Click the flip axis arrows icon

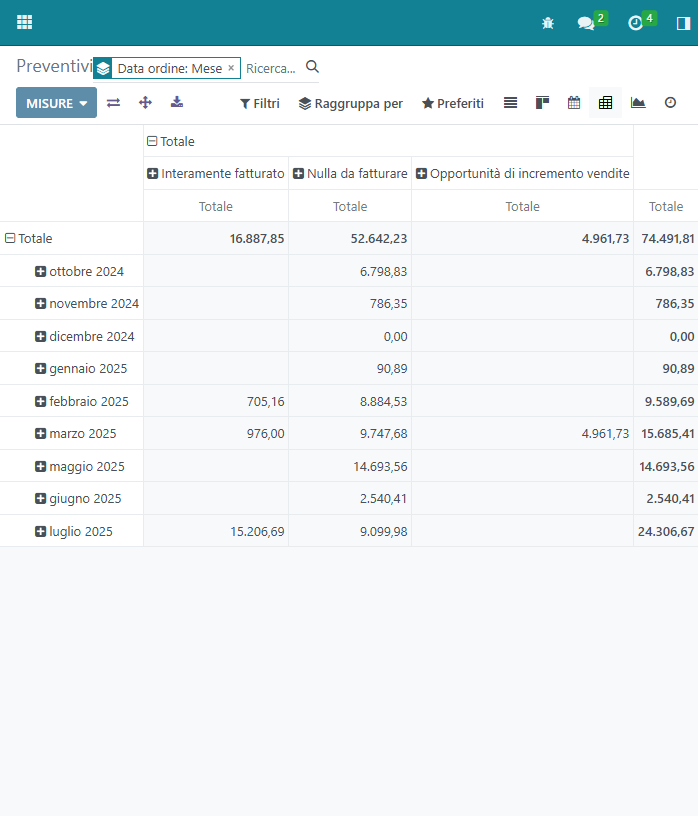click(113, 103)
